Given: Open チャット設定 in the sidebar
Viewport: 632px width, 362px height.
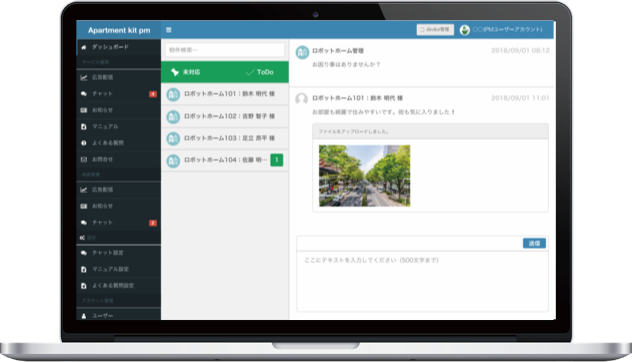Looking at the screenshot, I should (118, 253).
